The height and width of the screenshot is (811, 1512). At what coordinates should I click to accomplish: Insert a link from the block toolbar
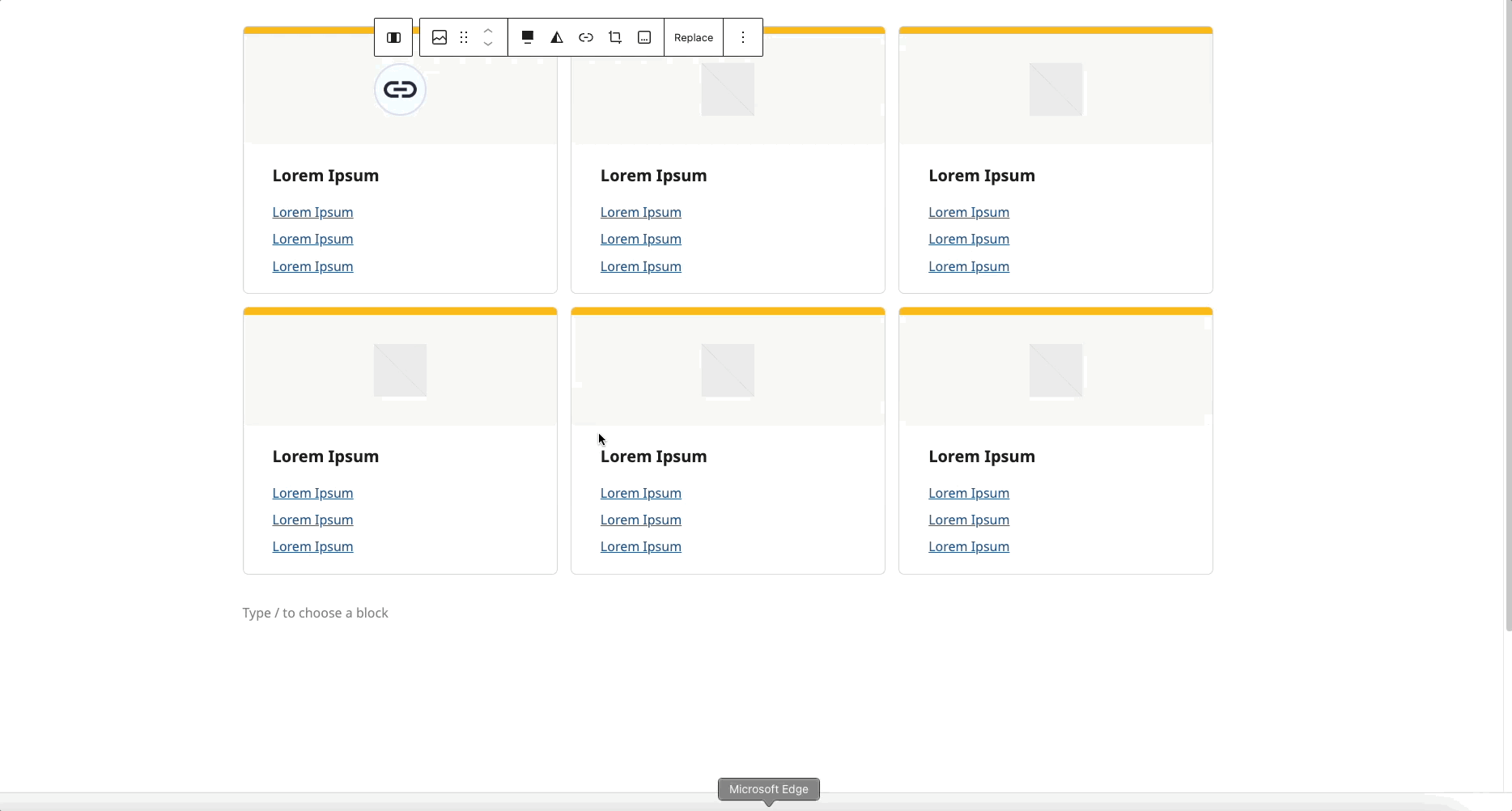586,37
